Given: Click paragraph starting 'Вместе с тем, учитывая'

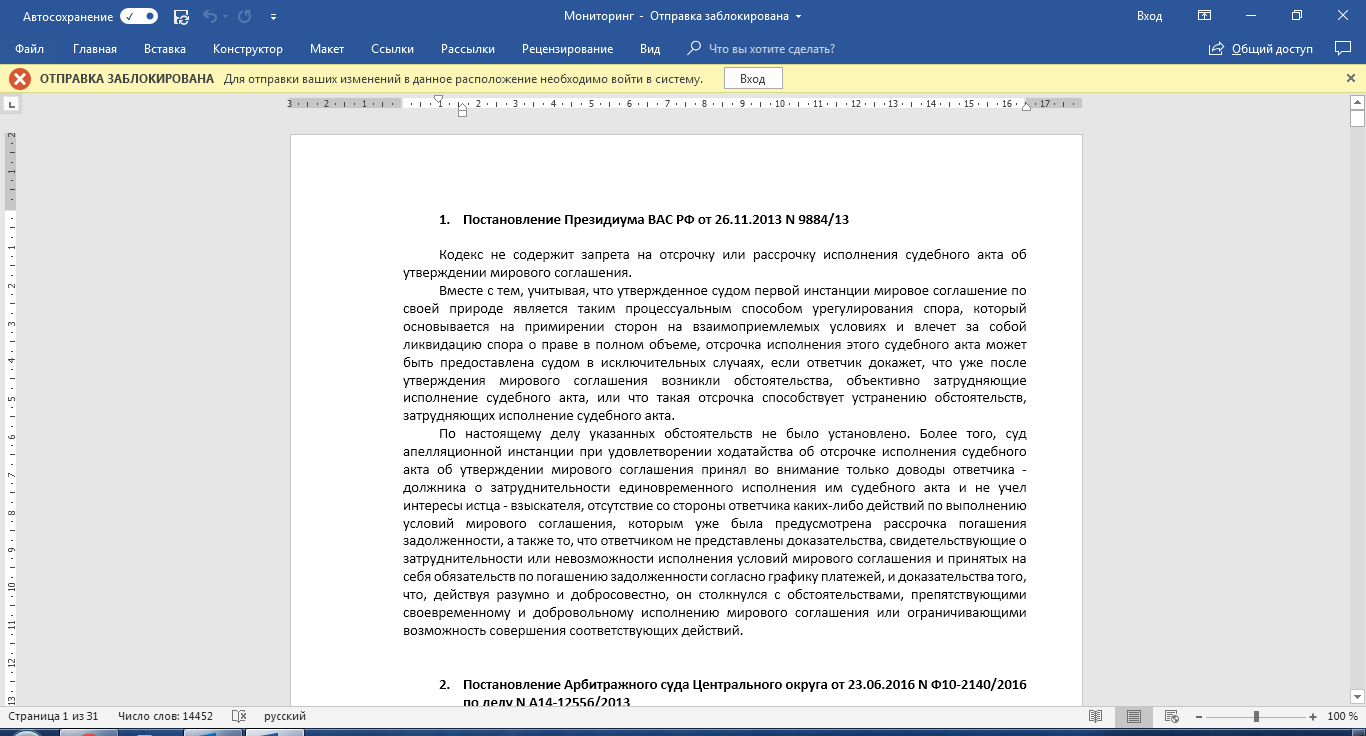Looking at the screenshot, I should 714,353.
